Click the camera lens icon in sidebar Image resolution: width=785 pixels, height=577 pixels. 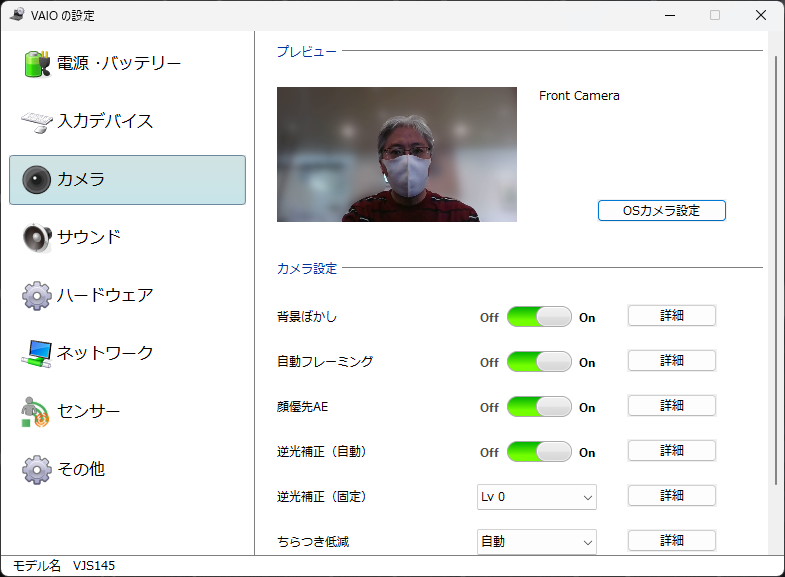pyautogui.click(x=37, y=180)
